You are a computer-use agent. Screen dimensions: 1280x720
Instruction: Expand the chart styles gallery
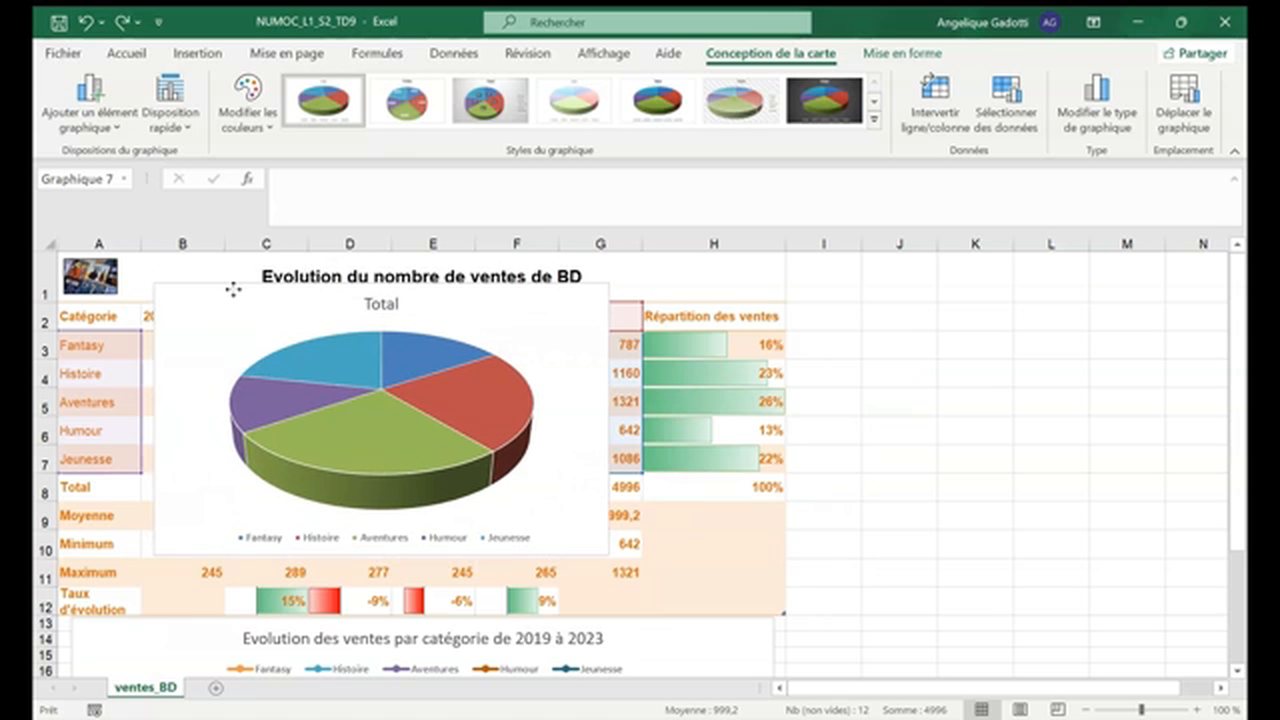click(x=873, y=118)
